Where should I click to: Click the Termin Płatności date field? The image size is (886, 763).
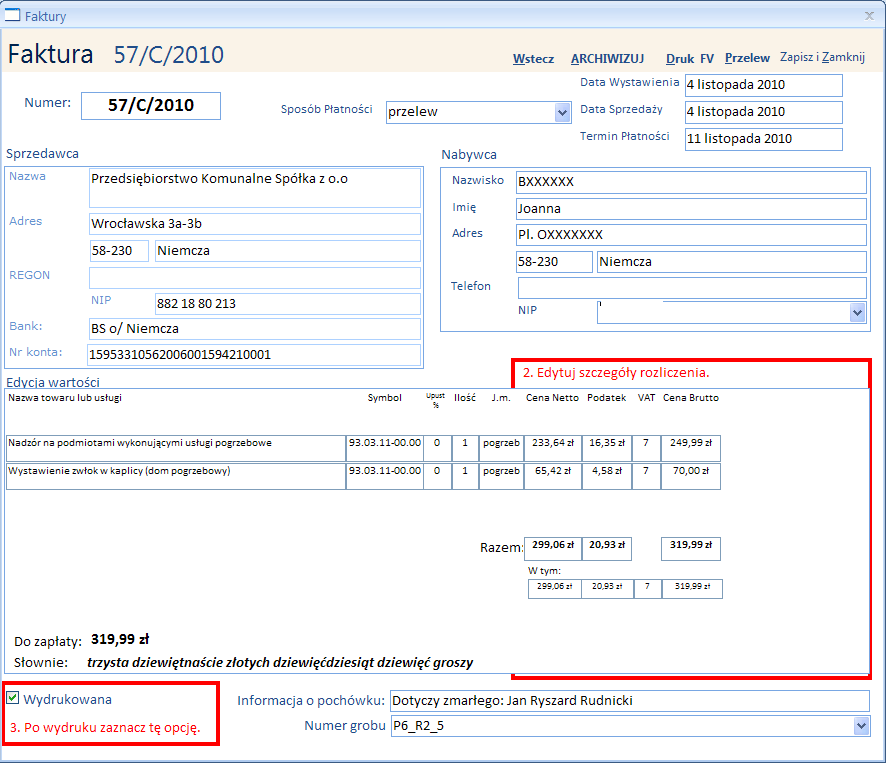coord(763,139)
